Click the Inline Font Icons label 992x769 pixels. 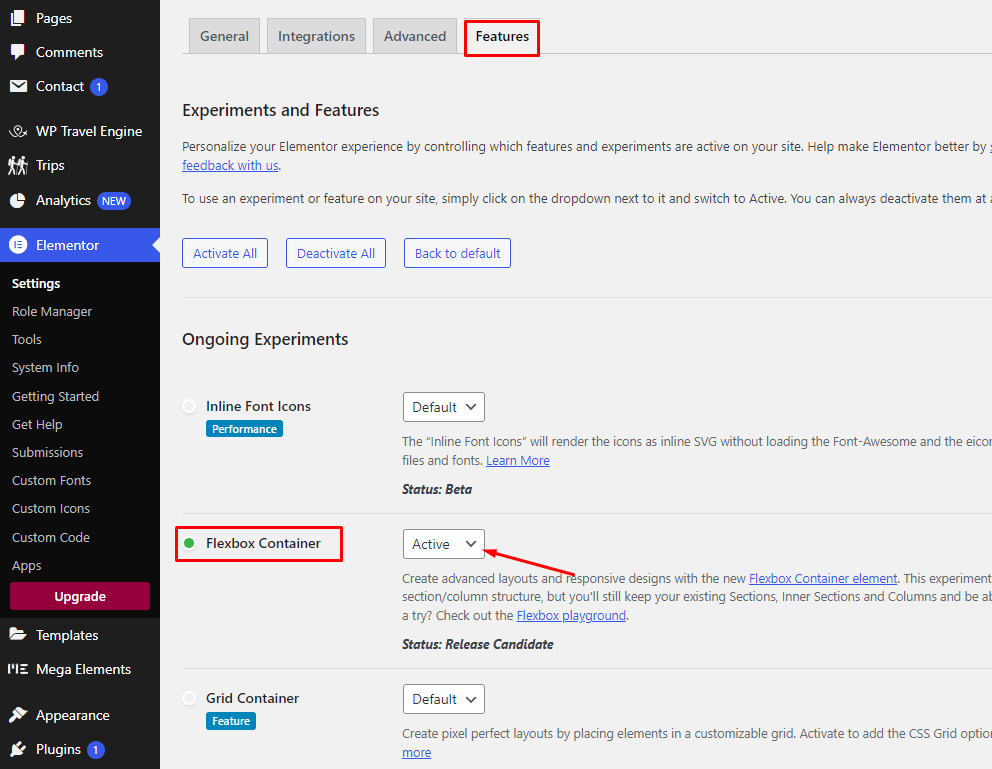258,406
